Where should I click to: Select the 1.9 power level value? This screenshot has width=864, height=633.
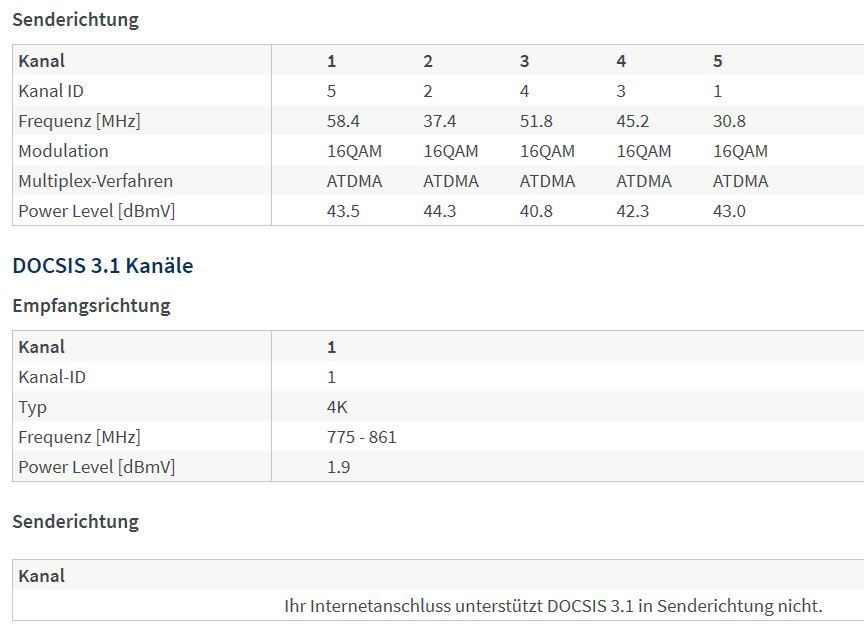pyautogui.click(x=338, y=467)
